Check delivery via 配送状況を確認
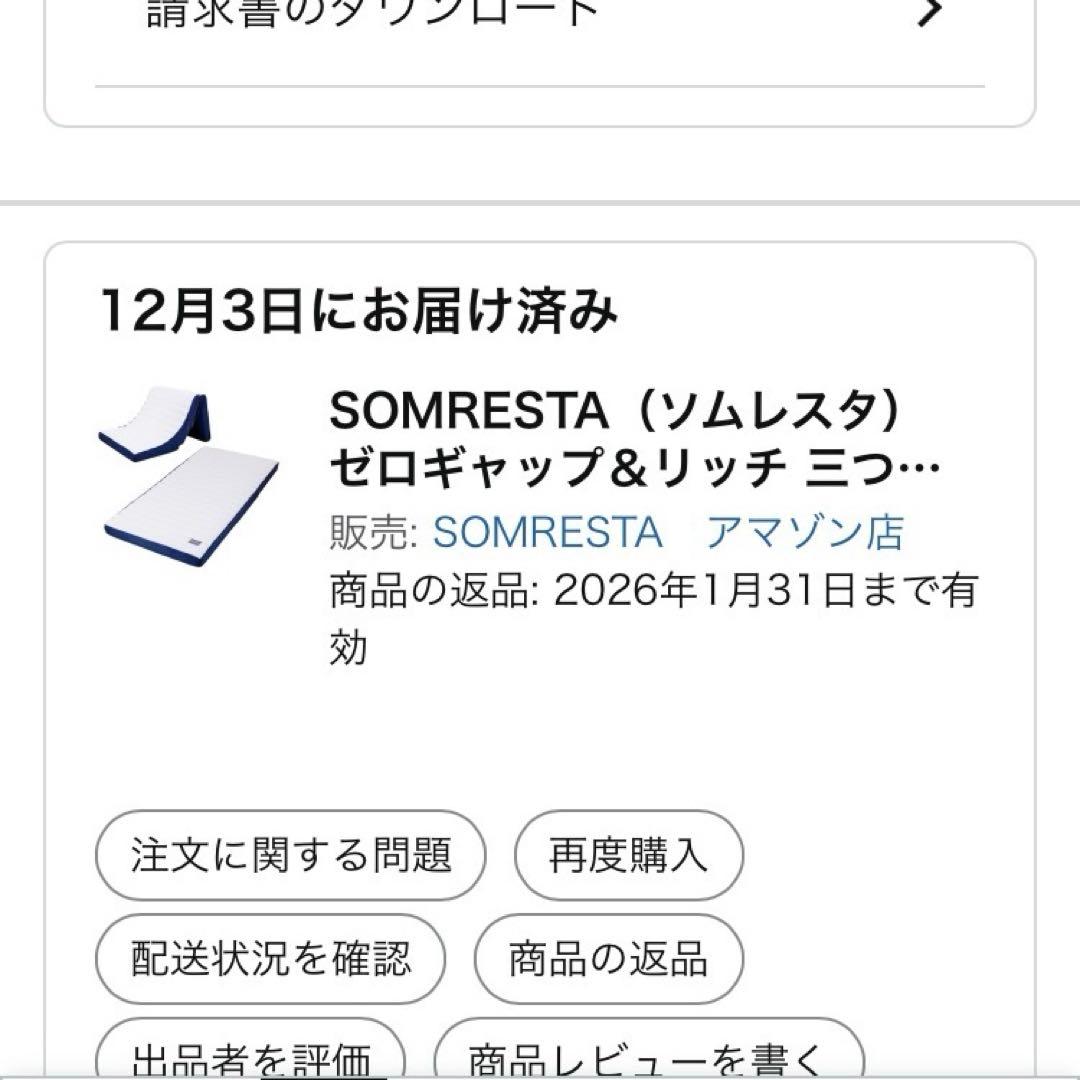This screenshot has height=1080, width=1080. coord(270,959)
